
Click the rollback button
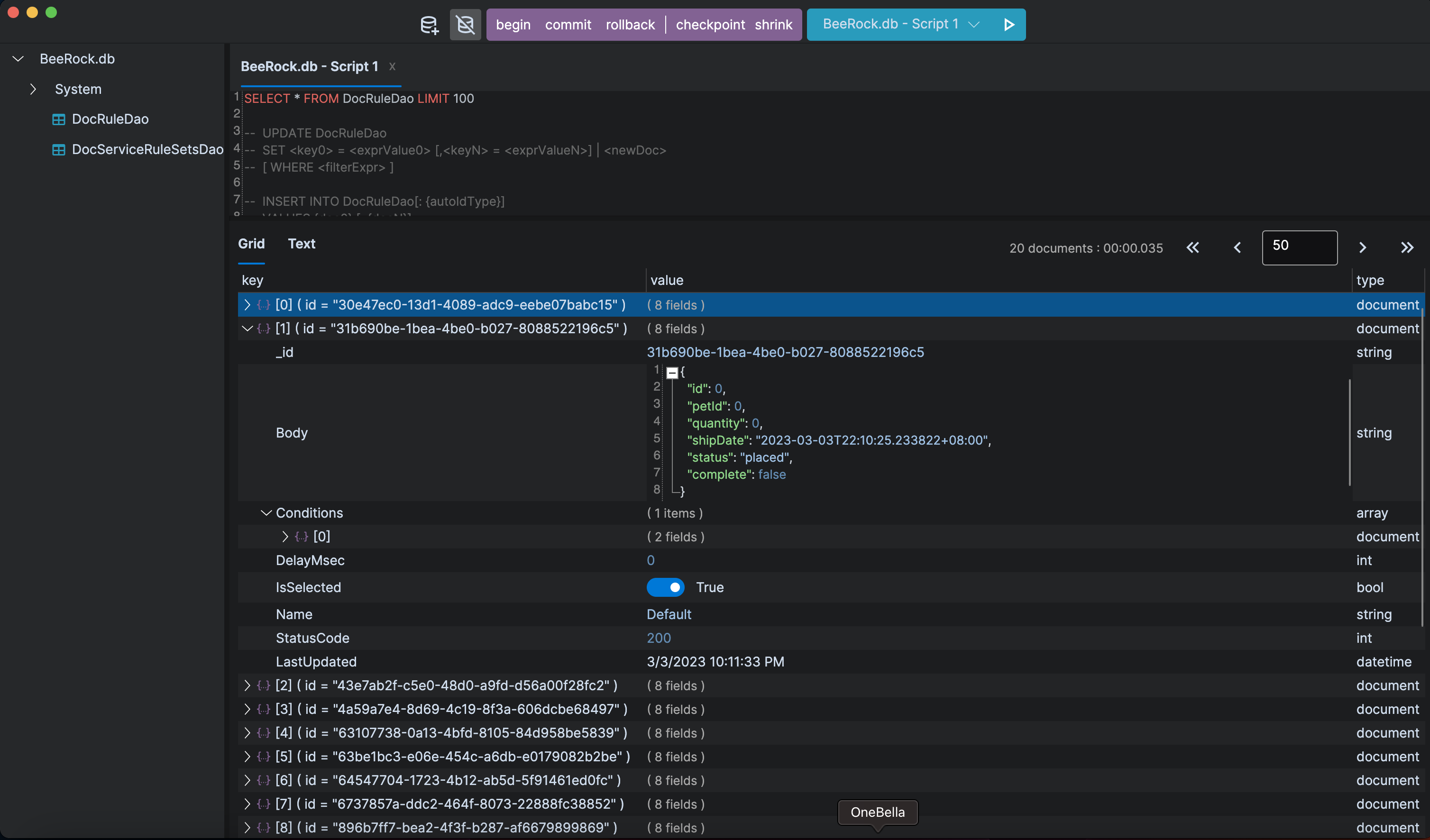(x=630, y=25)
